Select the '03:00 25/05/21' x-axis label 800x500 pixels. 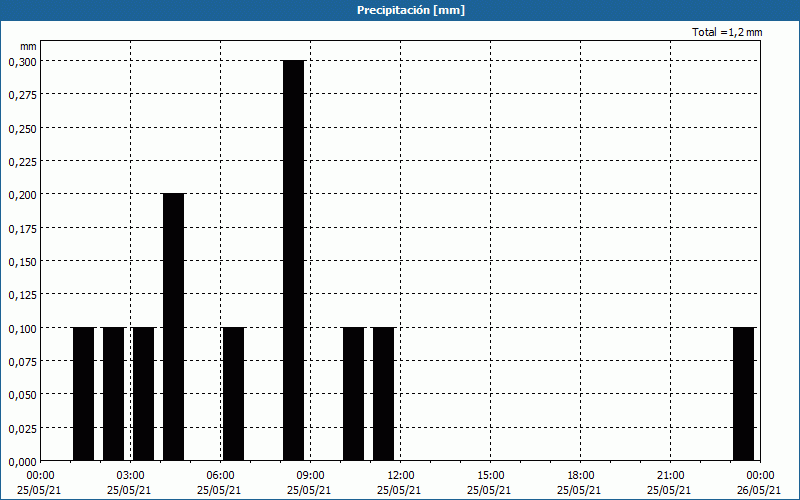(129, 483)
